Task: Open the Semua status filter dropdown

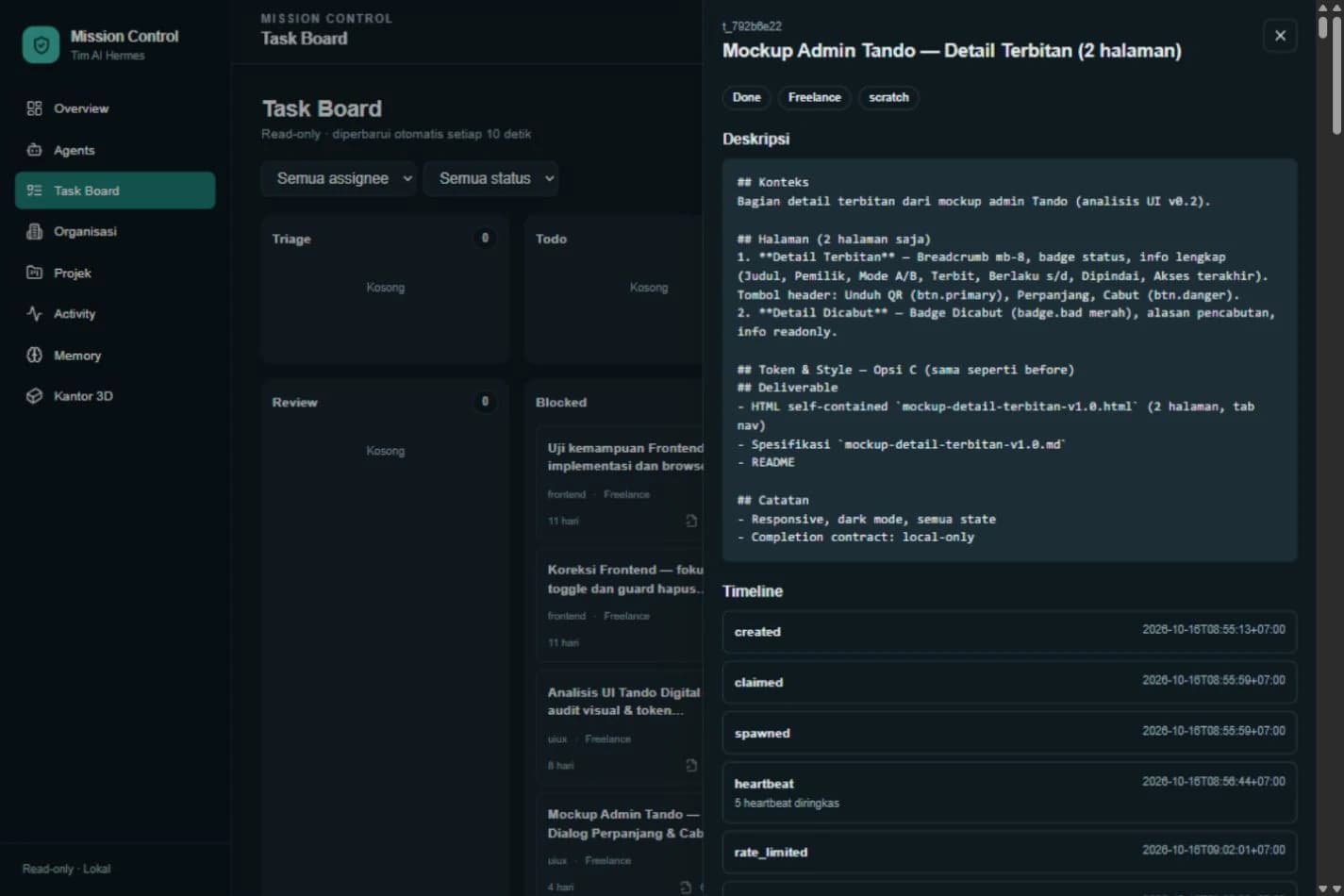Action: point(490,178)
